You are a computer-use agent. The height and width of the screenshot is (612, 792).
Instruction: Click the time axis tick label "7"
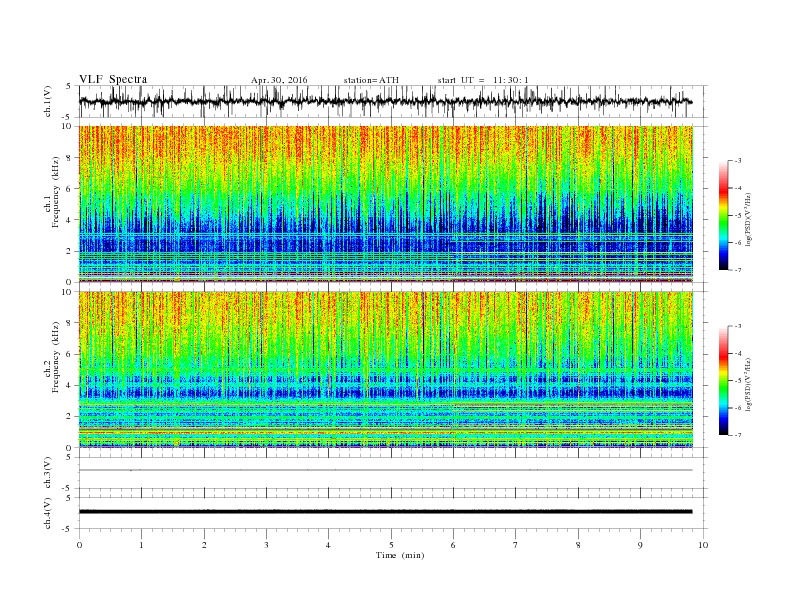pos(515,545)
